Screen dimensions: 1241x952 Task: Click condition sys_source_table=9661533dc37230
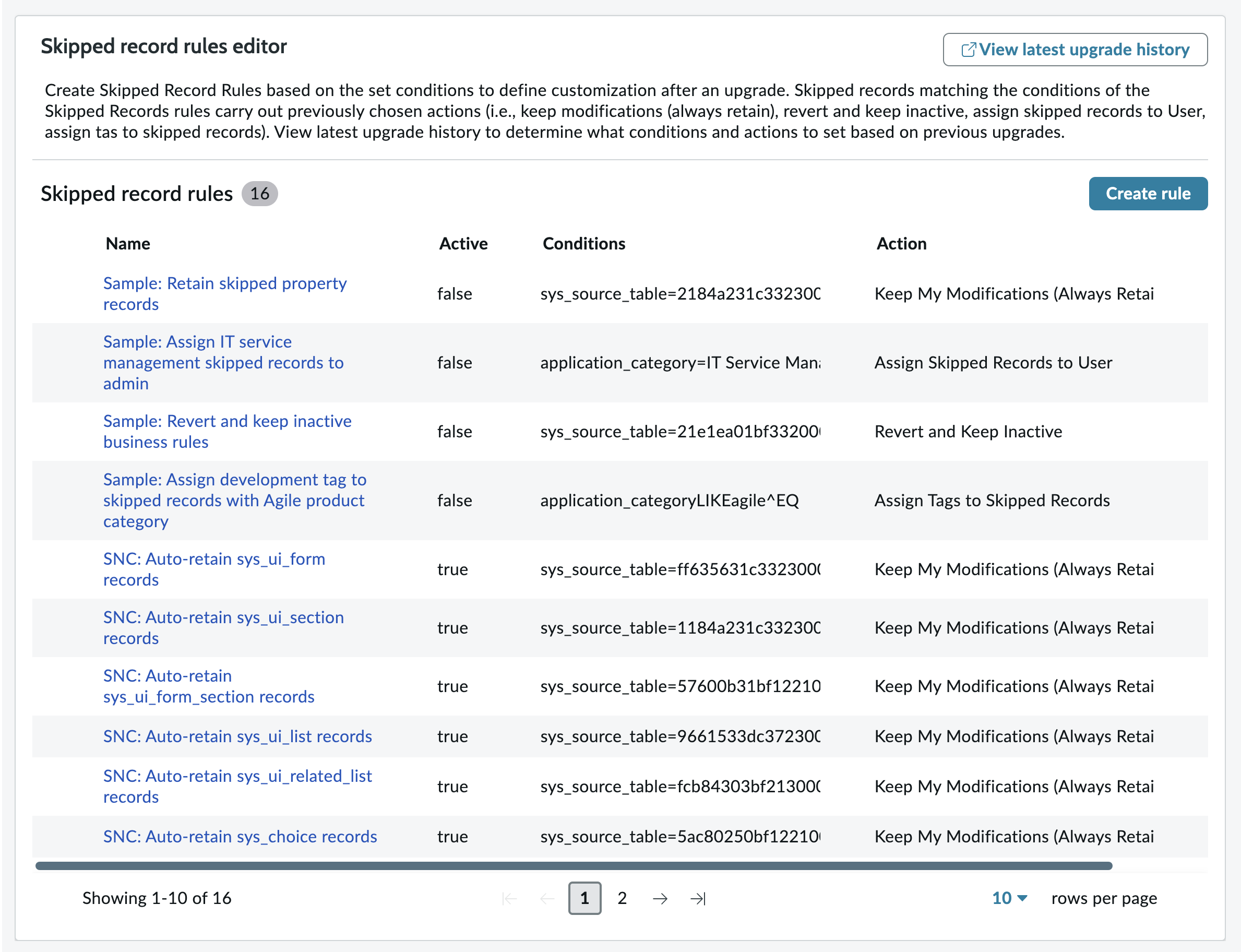pos(680,736)
